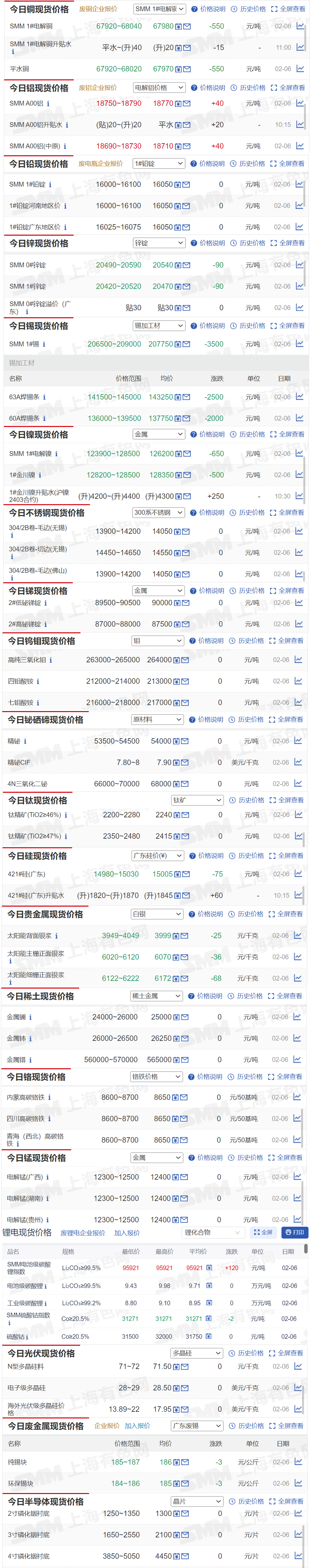Show info icon for 太阳能背面银浆

(56, 936)
